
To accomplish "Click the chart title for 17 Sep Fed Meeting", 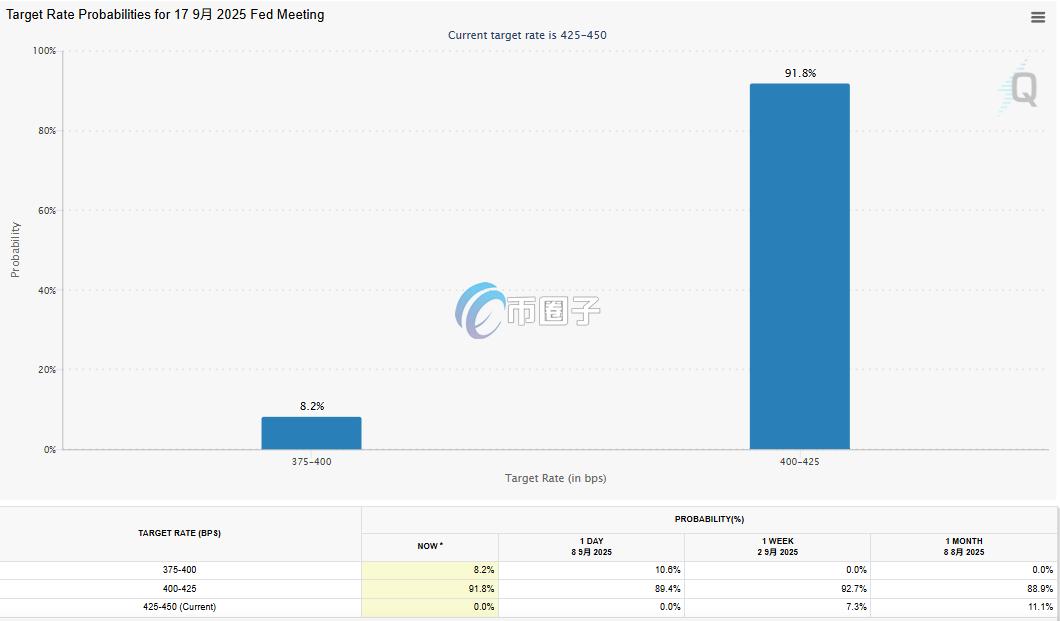I will [166, 15].
